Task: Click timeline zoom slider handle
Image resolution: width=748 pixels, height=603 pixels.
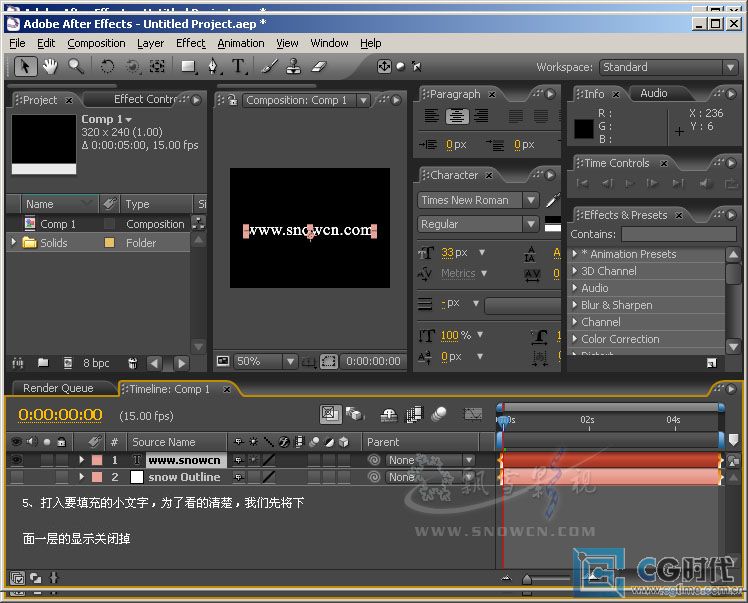Action: [527, 579]
